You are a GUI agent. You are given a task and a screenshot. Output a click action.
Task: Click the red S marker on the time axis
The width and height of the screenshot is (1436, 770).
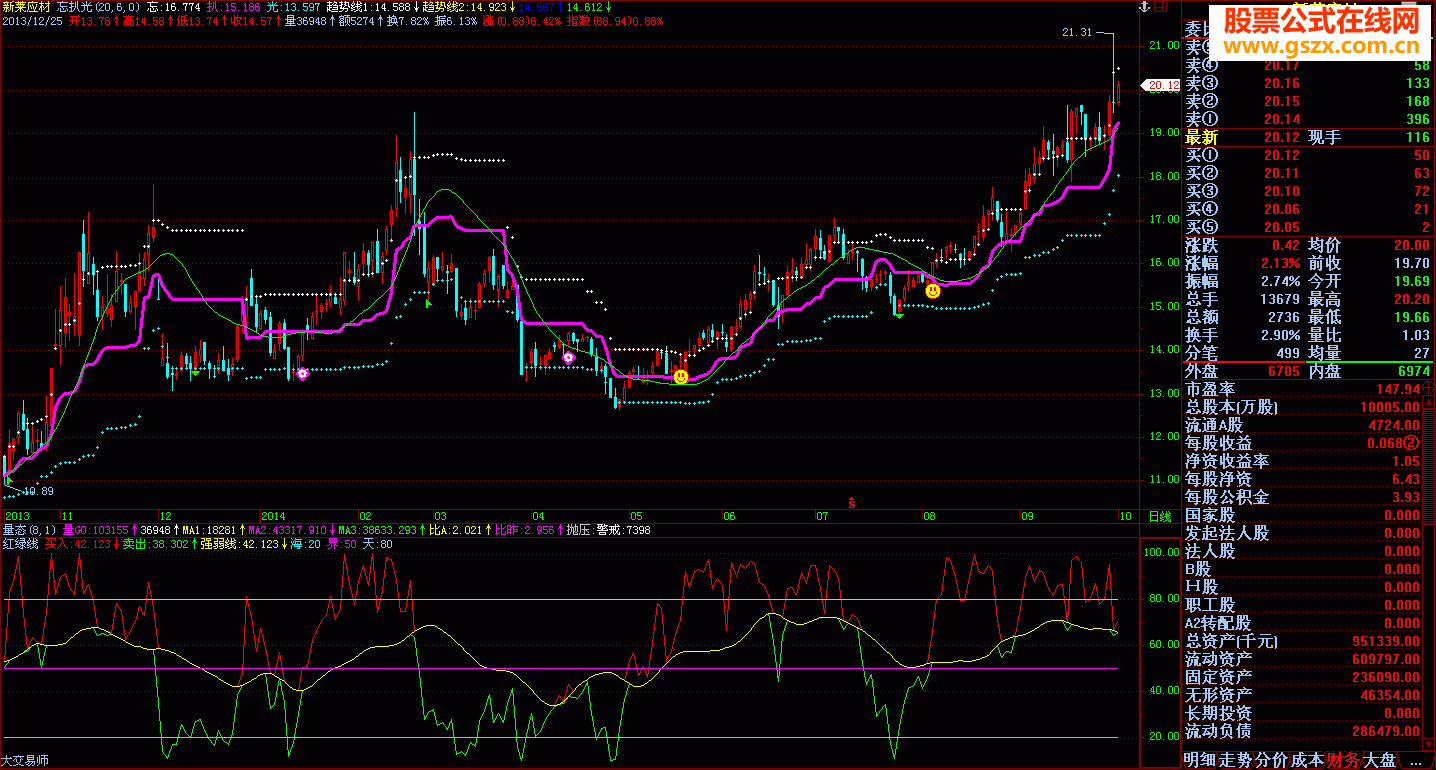[x=852, y=503]
